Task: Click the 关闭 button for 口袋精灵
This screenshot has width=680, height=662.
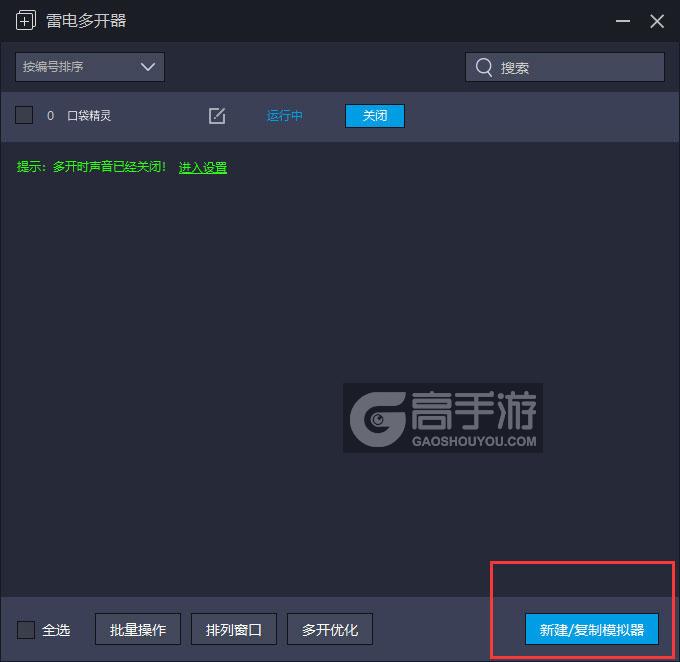Action: (x=375, y=116)
